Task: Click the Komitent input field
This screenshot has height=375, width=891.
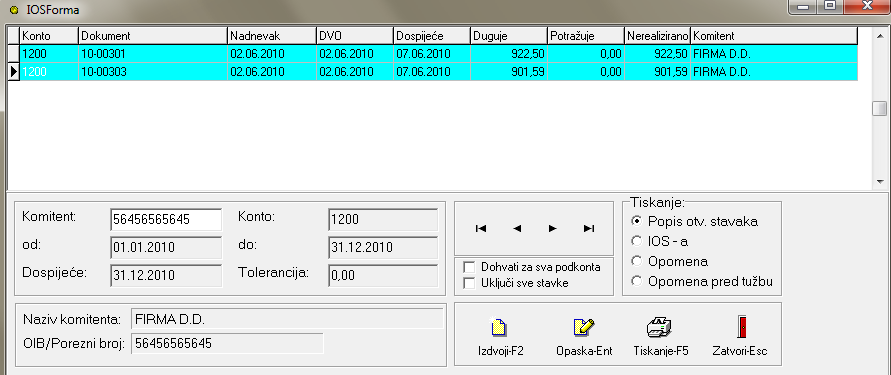Action: tap(166, 219)
